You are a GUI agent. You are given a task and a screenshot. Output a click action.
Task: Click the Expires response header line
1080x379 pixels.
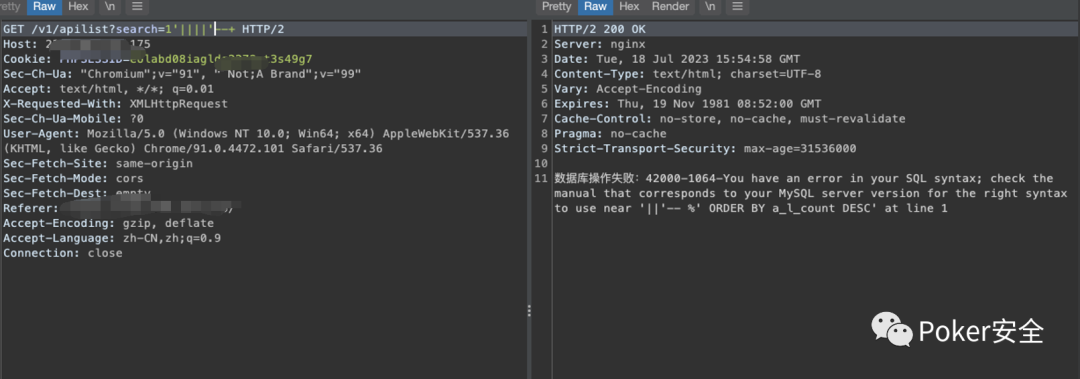(687, 104)
